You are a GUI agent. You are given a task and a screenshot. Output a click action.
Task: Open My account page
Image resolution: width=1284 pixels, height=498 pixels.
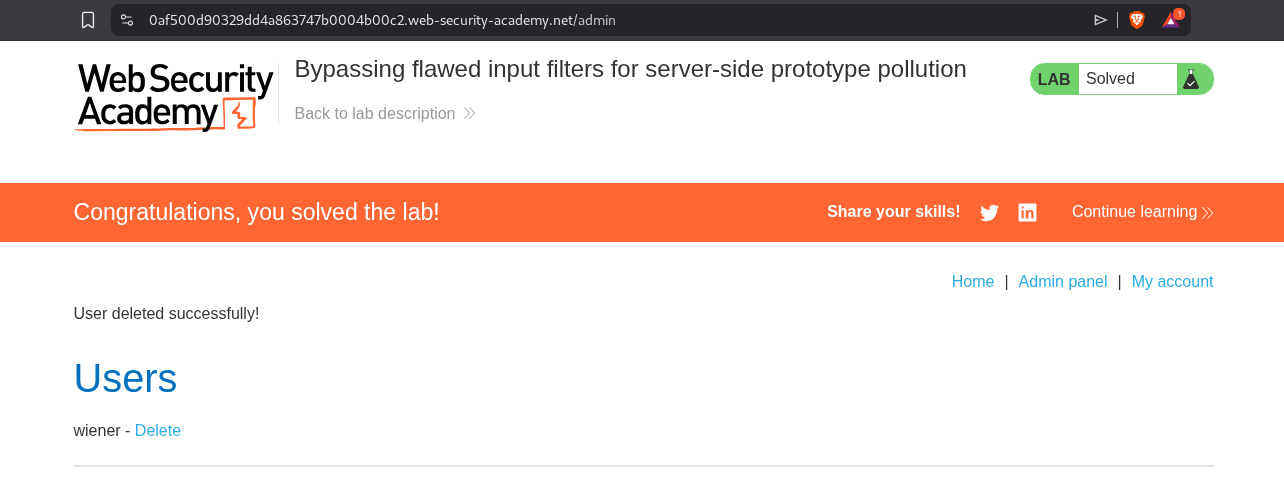(x=1172, y=282)
